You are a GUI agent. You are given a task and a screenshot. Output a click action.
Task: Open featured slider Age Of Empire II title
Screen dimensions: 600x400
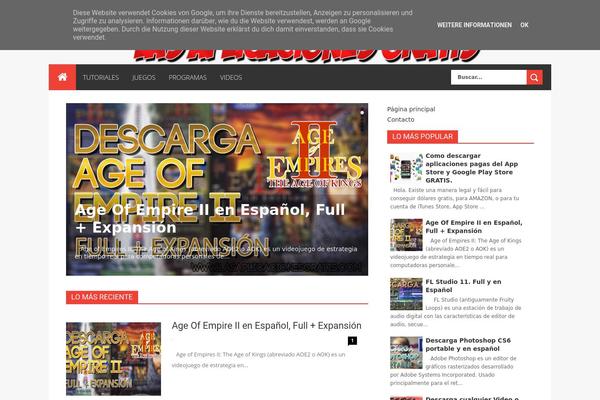(x=210, y=218)
